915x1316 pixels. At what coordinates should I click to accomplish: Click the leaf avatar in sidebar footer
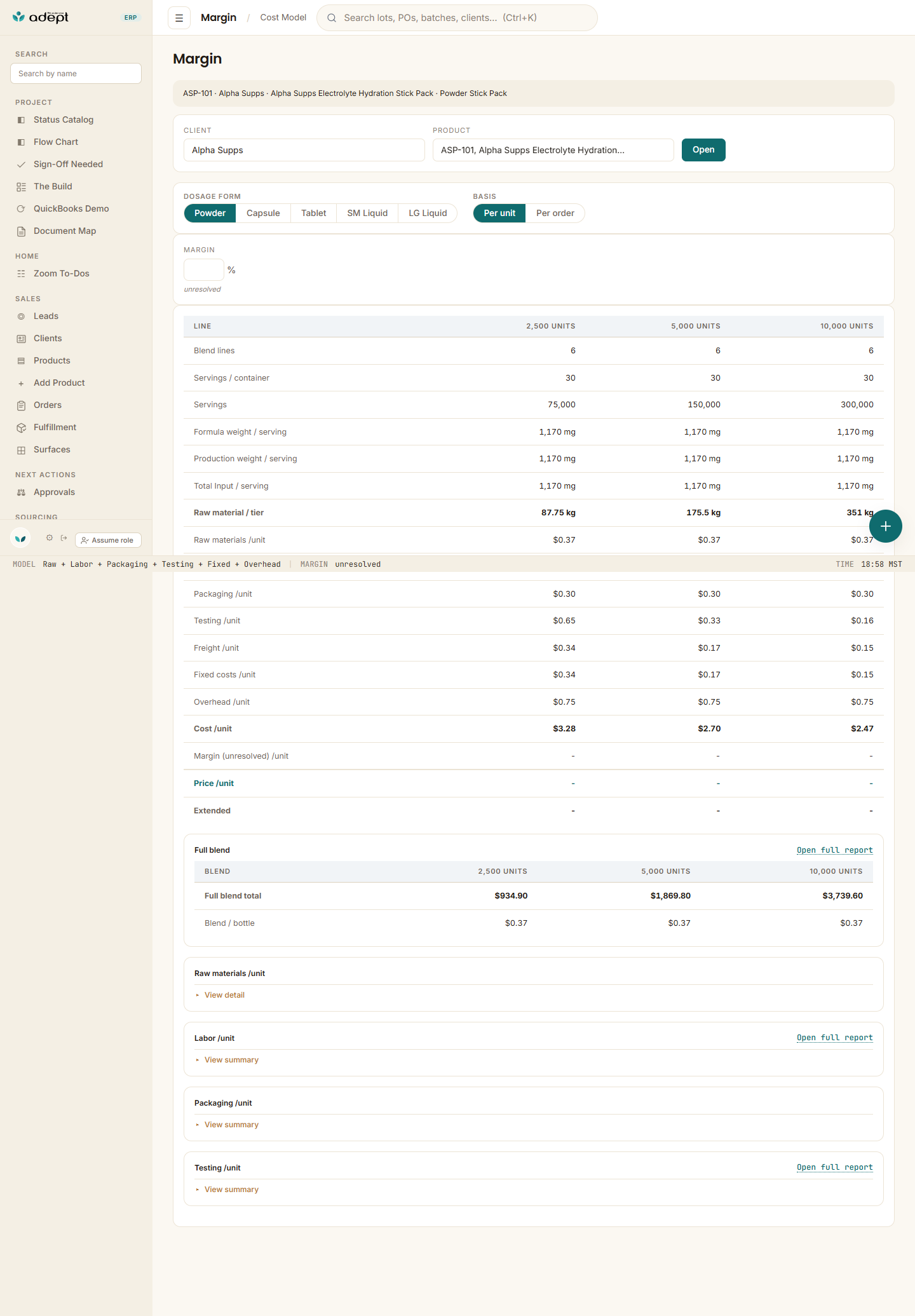coord(20,538)
